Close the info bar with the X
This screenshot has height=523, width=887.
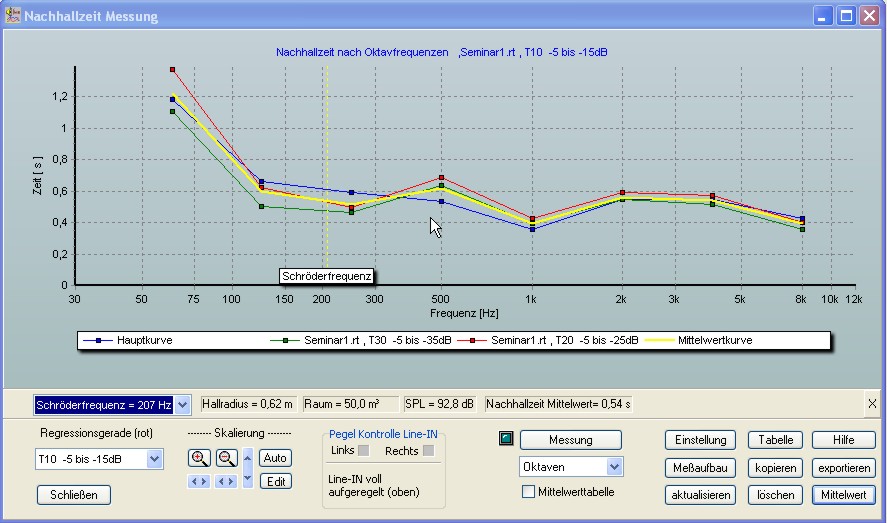coord(872,404)
